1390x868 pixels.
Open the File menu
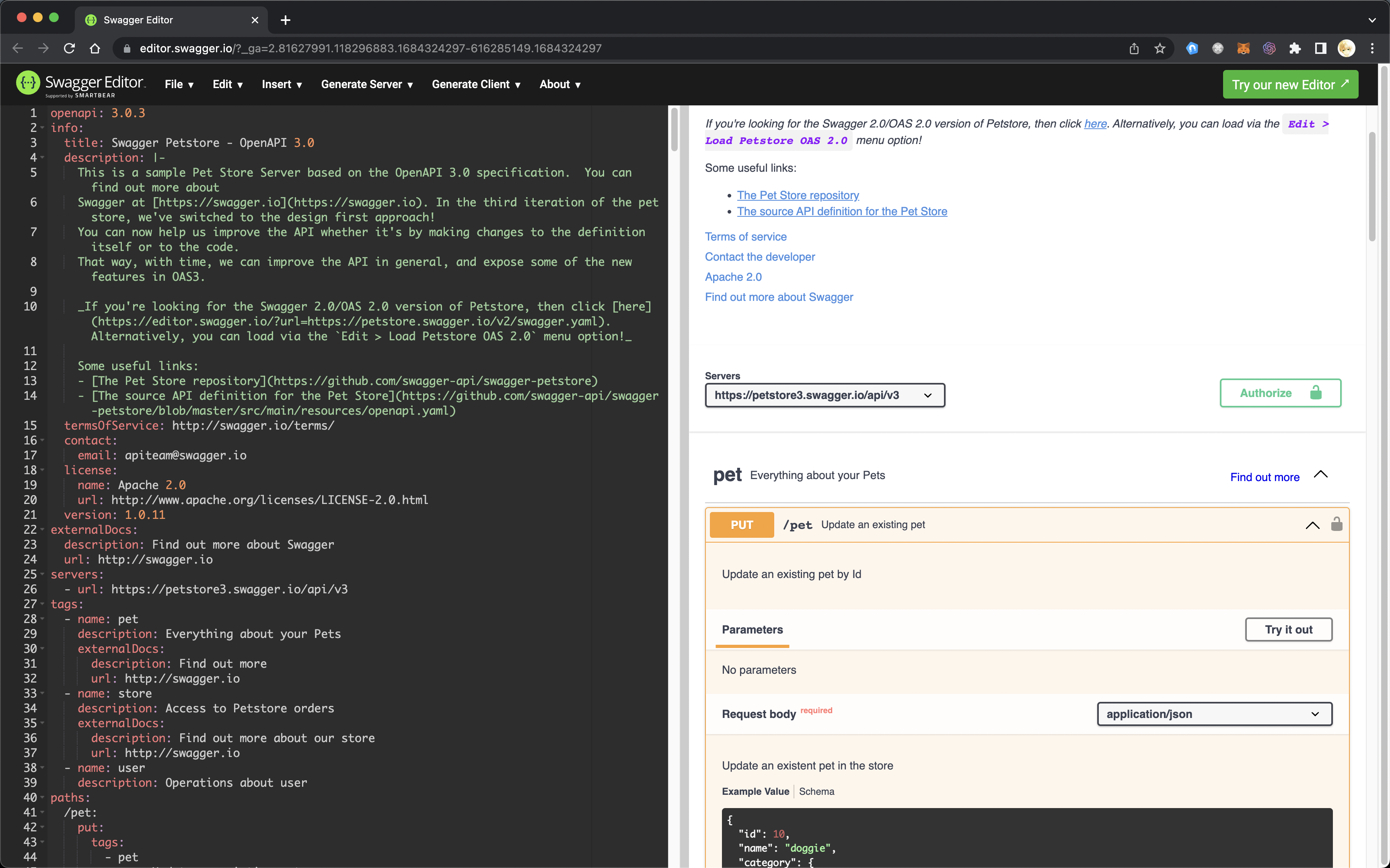point(179,84)
